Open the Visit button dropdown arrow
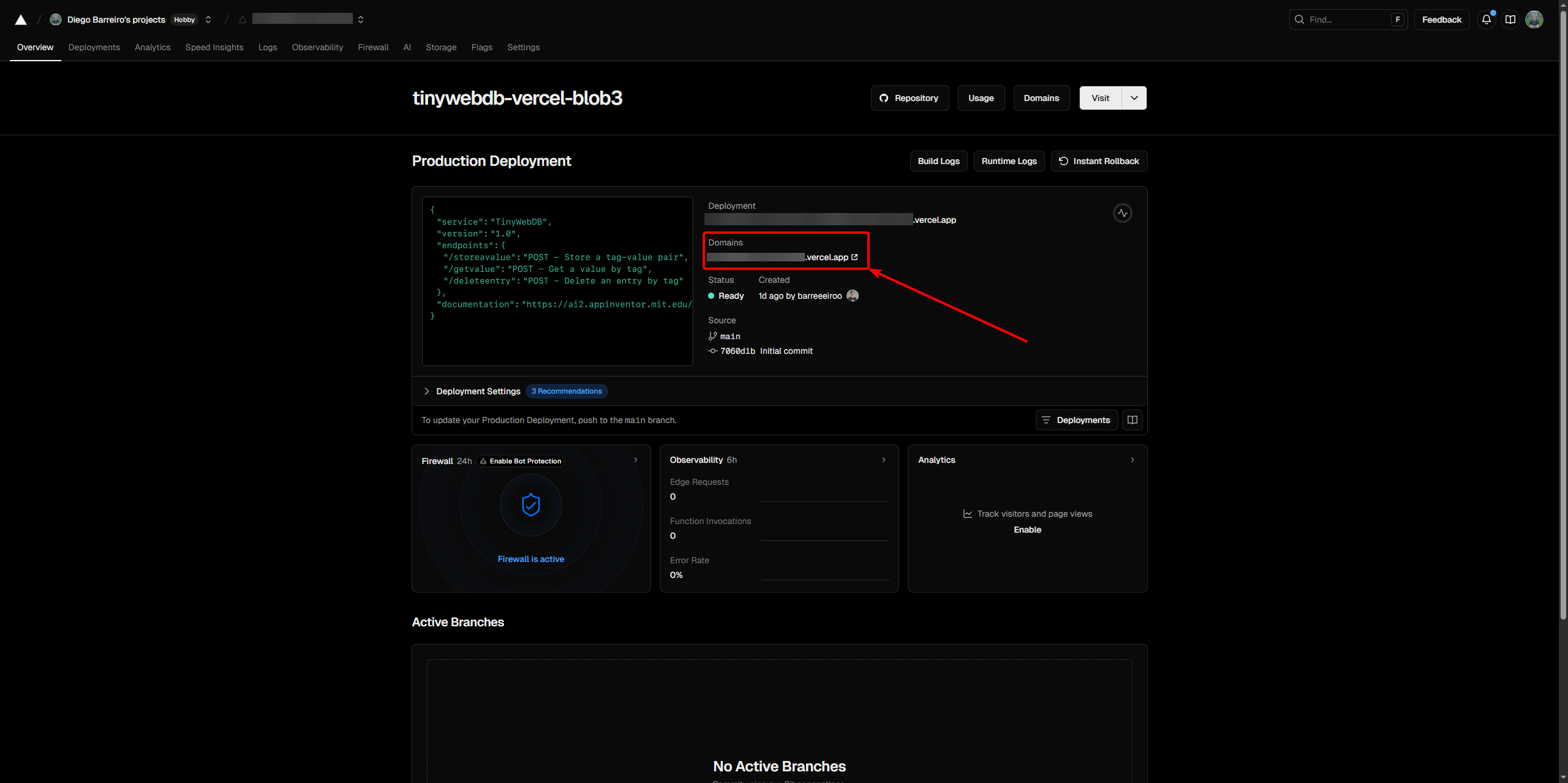This screenshot has height=783, width=1568. (x=1134, y=98)
